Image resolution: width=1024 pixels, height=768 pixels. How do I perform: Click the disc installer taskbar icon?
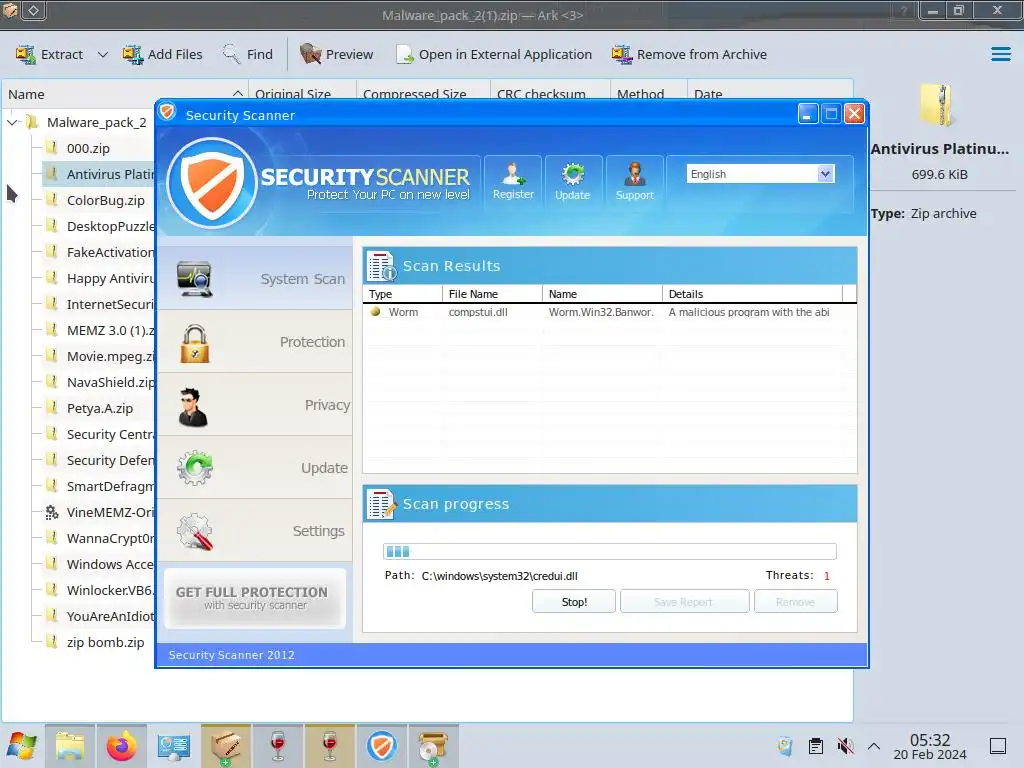click(x=434, y=746)
